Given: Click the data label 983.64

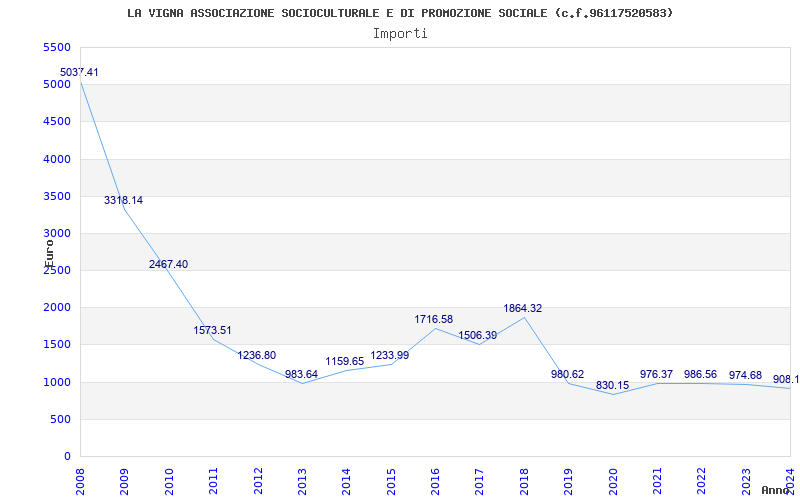Looking at the screenshot, I should 301,374.
